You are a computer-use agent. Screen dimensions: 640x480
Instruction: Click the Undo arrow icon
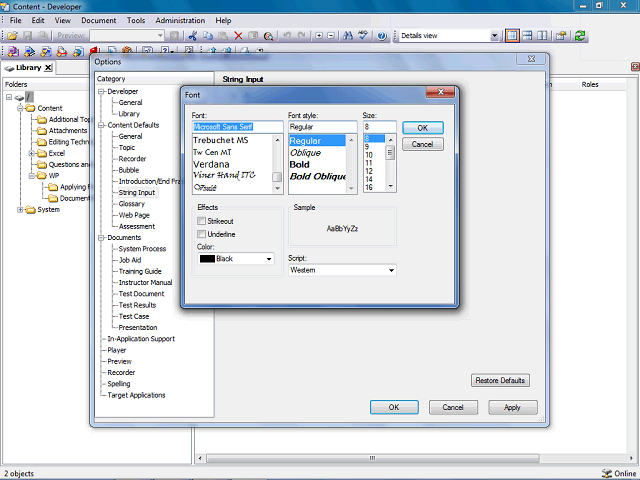click(x=287, y=36)
